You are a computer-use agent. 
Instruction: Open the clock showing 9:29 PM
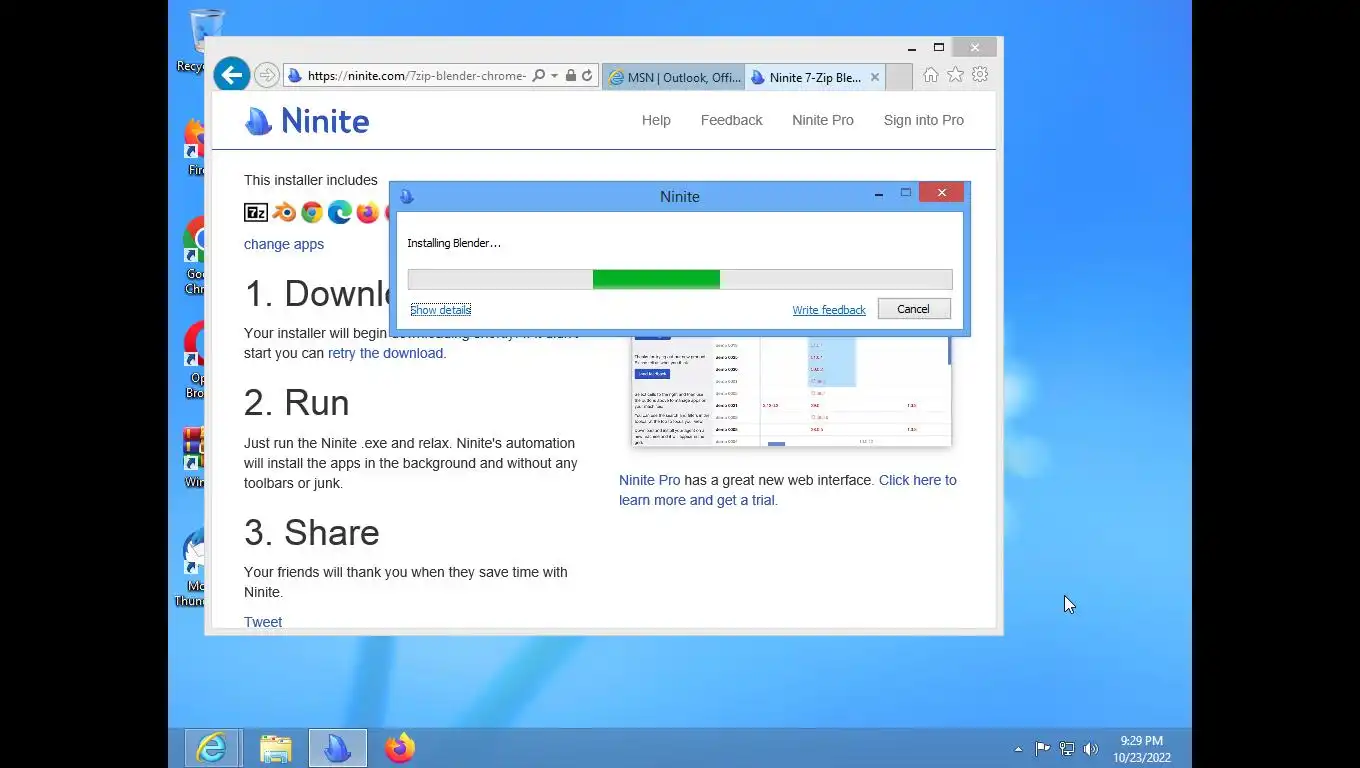point(1142,749)
